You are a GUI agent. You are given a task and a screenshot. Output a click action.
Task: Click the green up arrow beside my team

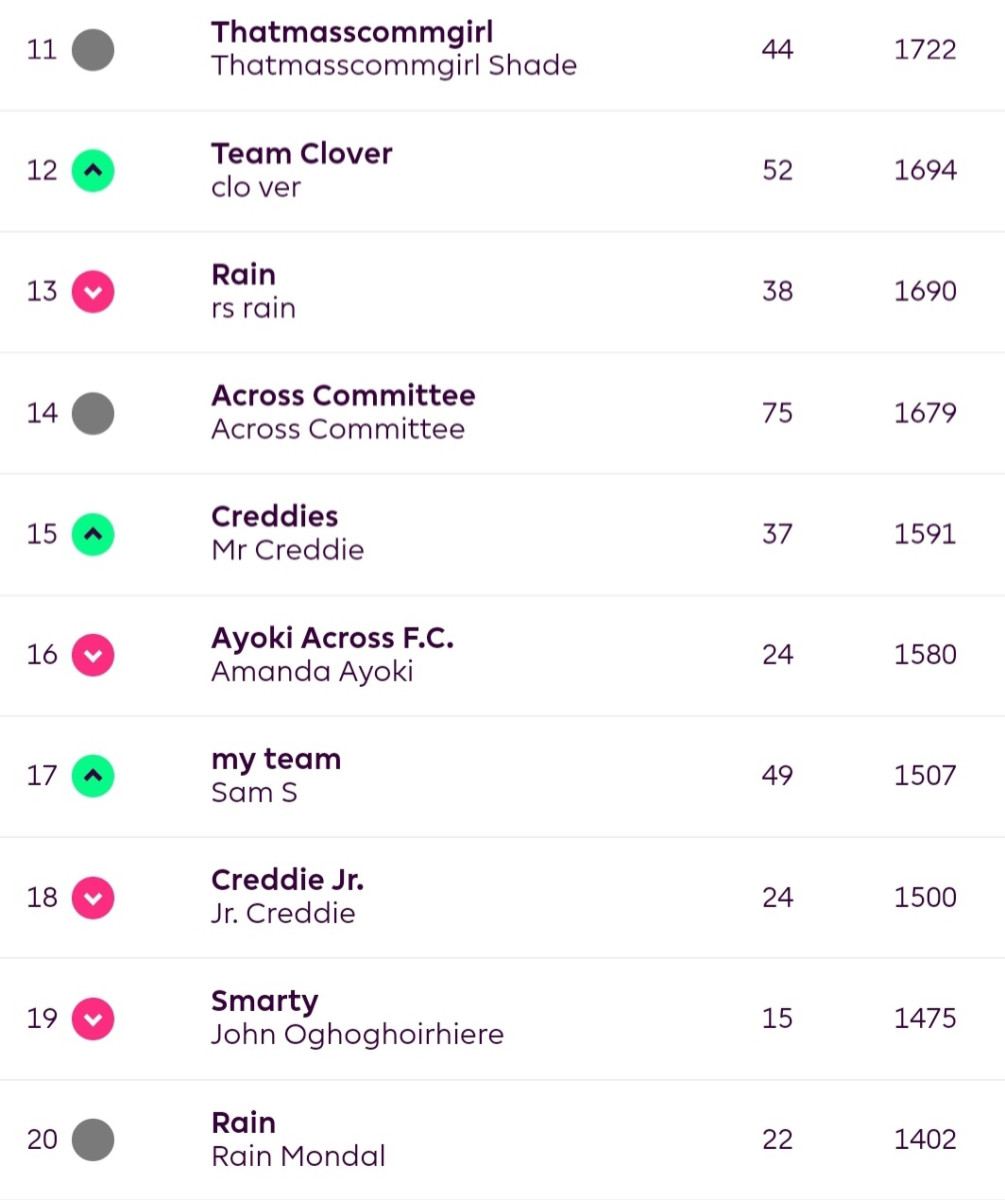(x=93, y=775)
